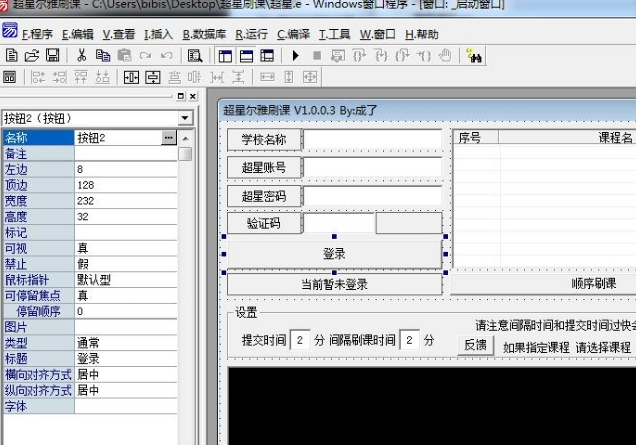Click the hand breakpoint icon
636x445 pixels.
click(445, 55)
